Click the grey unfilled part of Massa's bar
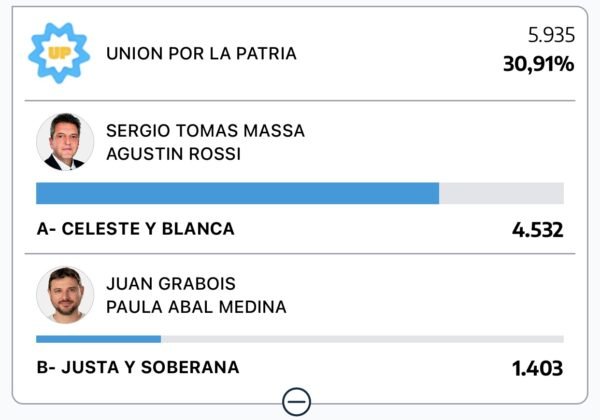The width and height of the screenshot is (600, 420). 501,193
